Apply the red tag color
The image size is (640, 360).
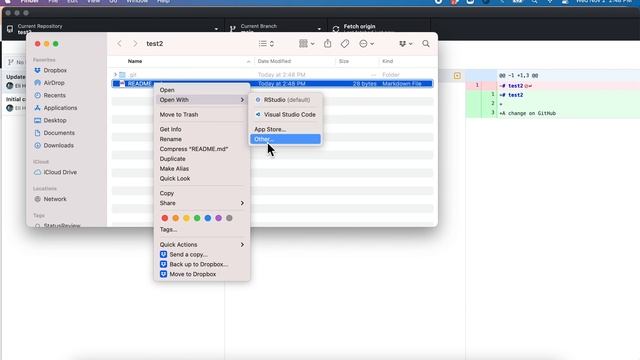(x=164, y=218)
